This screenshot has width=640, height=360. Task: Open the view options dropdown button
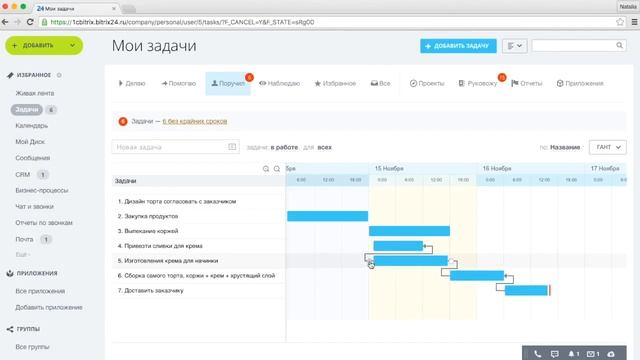point(515,46)
